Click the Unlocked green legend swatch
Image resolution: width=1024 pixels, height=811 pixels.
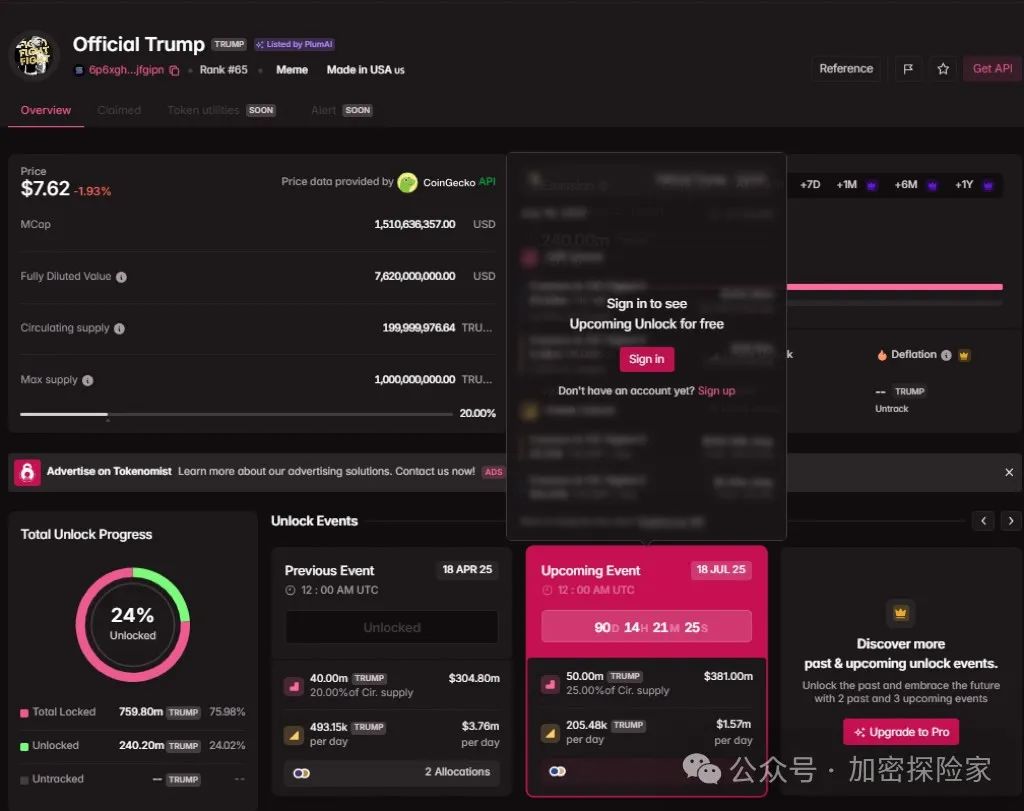pos(24,746)
